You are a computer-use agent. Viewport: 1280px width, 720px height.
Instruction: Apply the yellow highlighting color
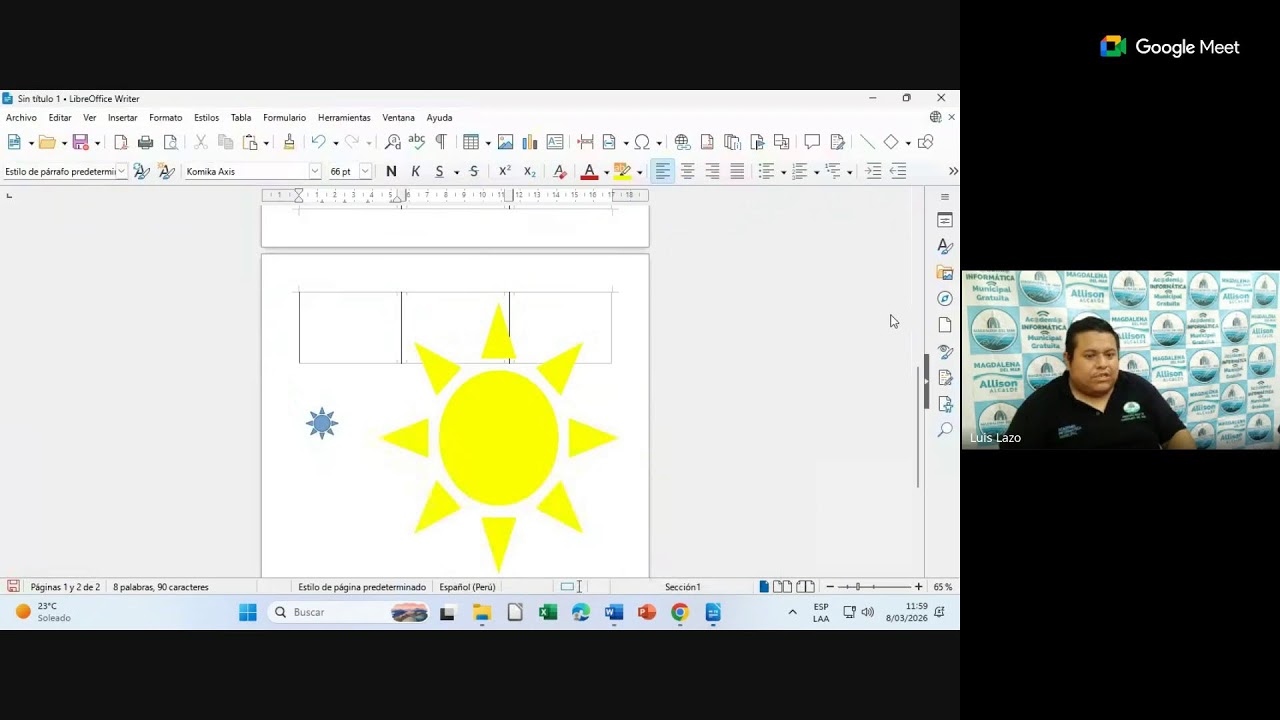(x=622, y=171)
